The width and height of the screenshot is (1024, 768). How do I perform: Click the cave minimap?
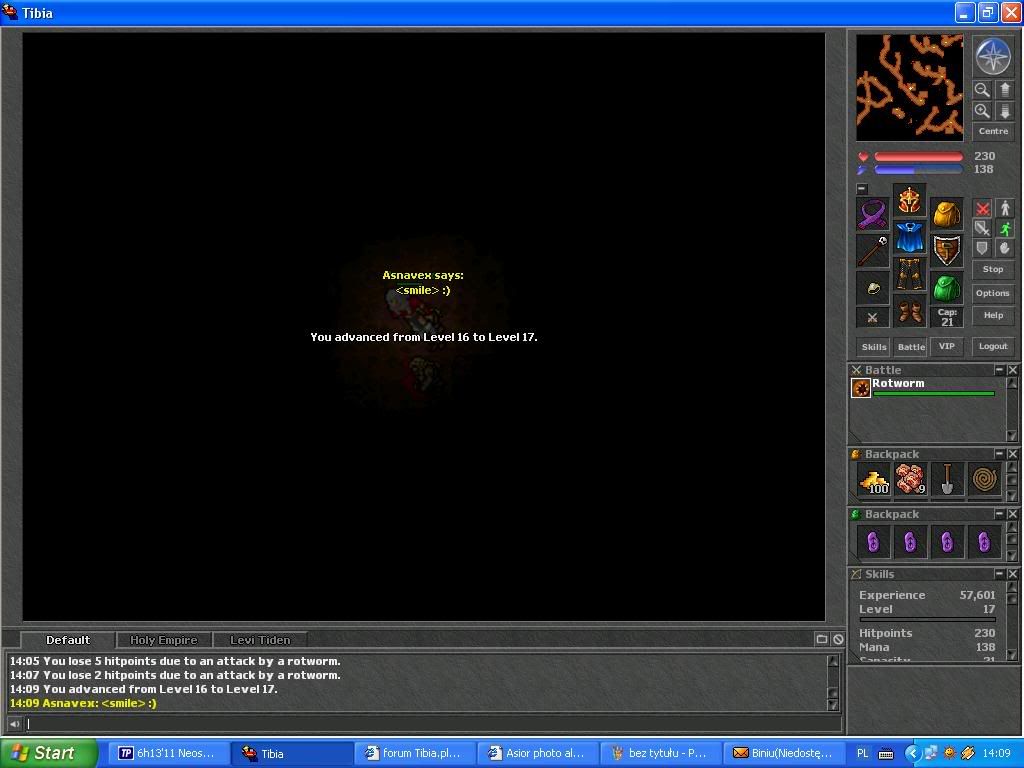pos(910,88)
